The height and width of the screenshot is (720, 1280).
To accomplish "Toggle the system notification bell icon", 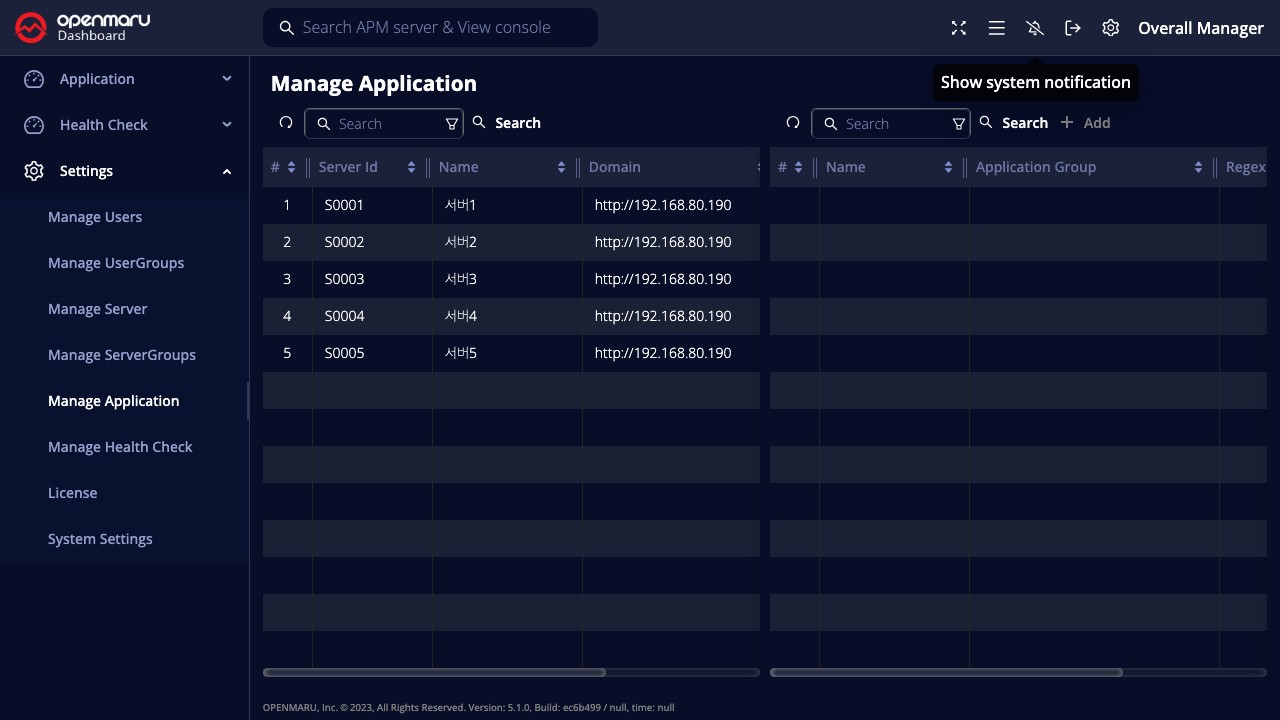I will pos(1035,28).
